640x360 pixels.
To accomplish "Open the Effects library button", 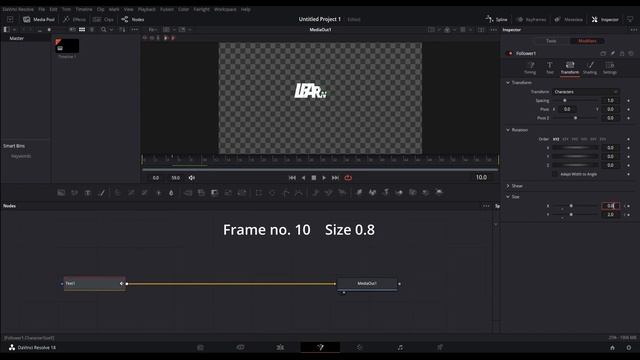I will [74, 19].
